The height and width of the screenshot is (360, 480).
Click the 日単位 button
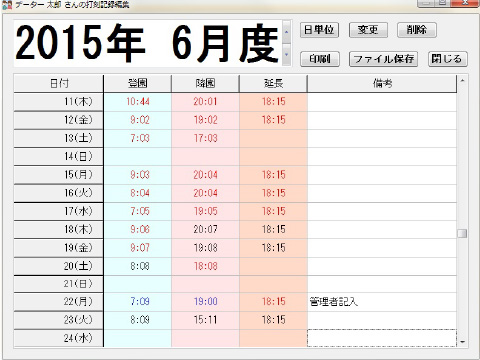319,30
